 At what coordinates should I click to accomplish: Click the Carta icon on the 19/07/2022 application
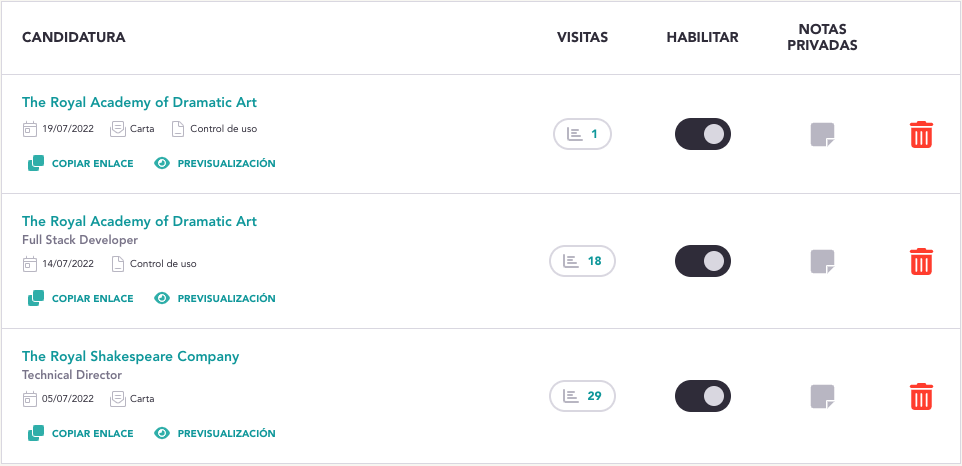pyautogui.click(x=118, y=129)
